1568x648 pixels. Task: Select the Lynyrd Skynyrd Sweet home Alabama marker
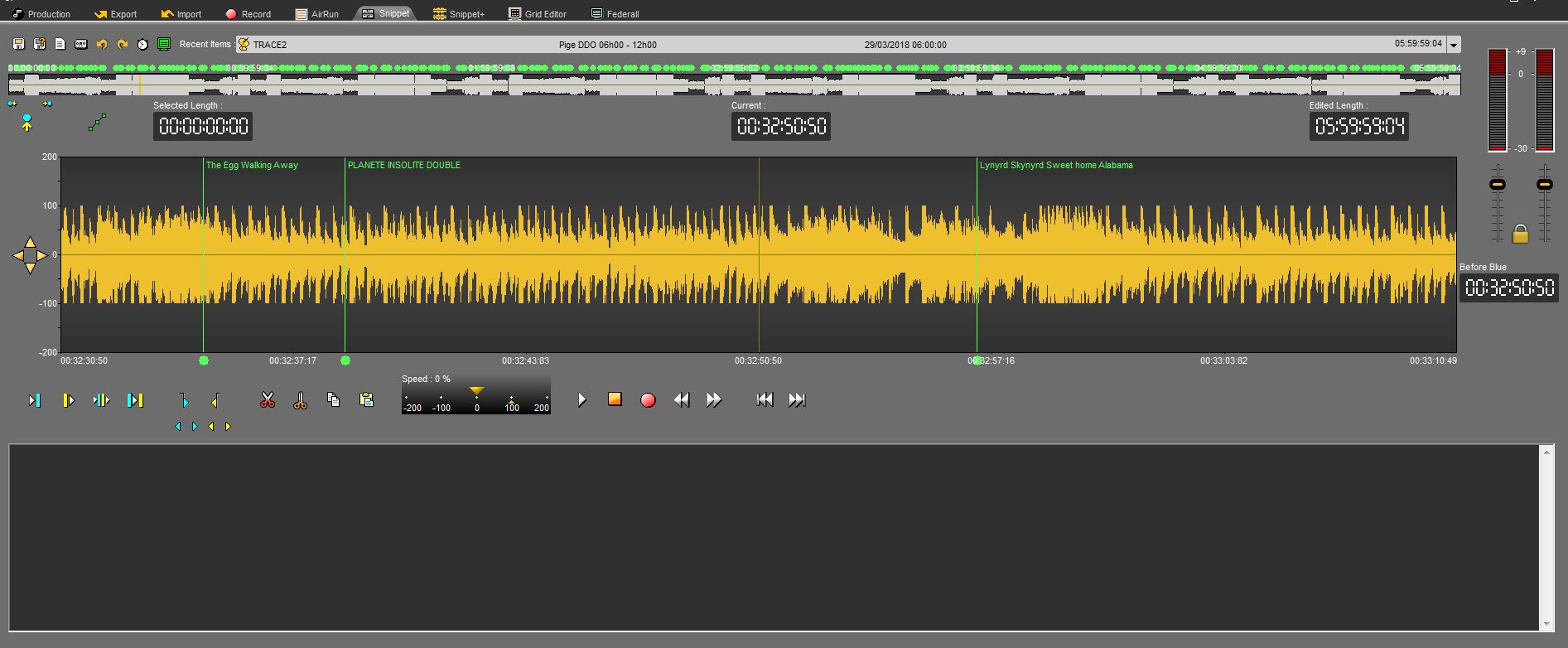(1055, 165)
